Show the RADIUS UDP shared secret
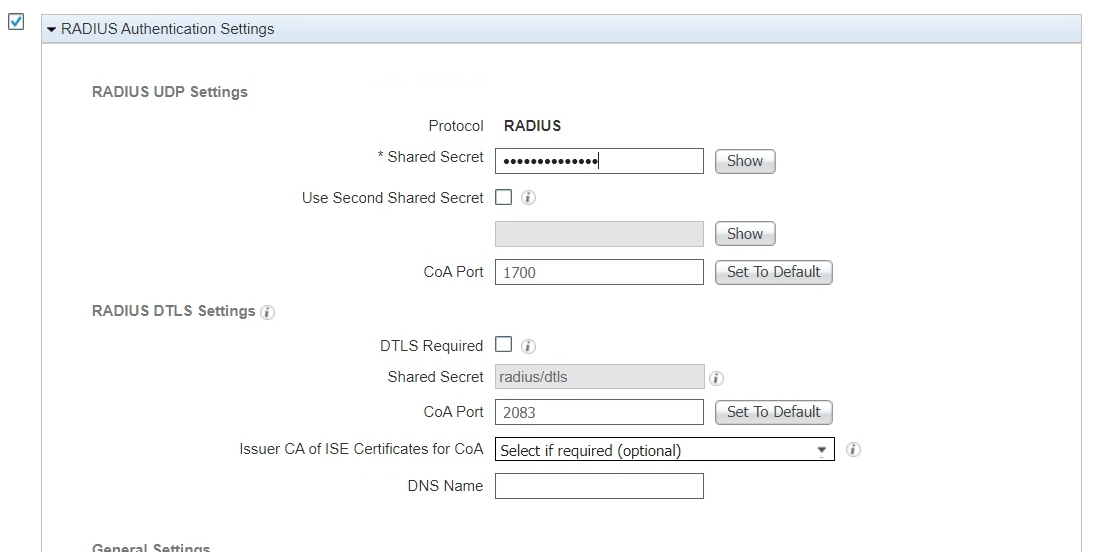Screen dimensions: 1113x552 [x=745, y=161]
